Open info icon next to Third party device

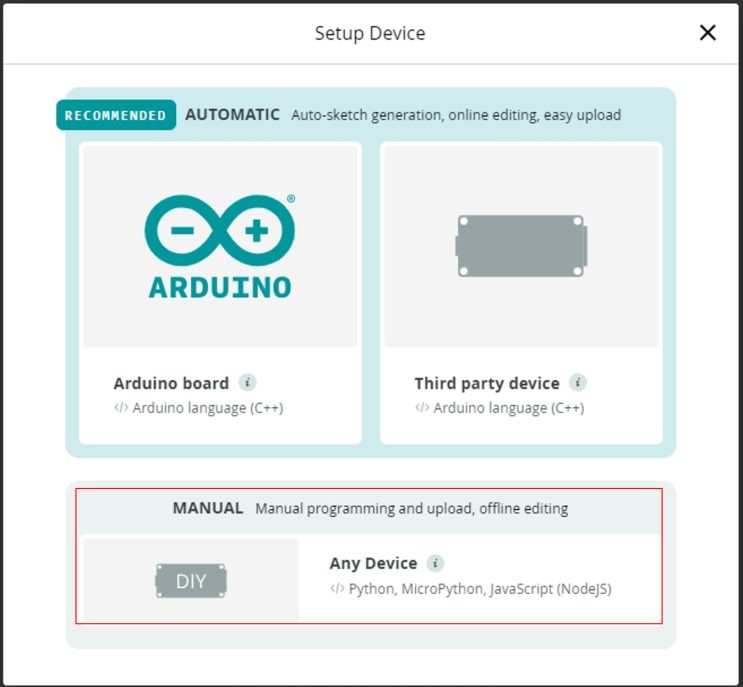pos(578,382)
